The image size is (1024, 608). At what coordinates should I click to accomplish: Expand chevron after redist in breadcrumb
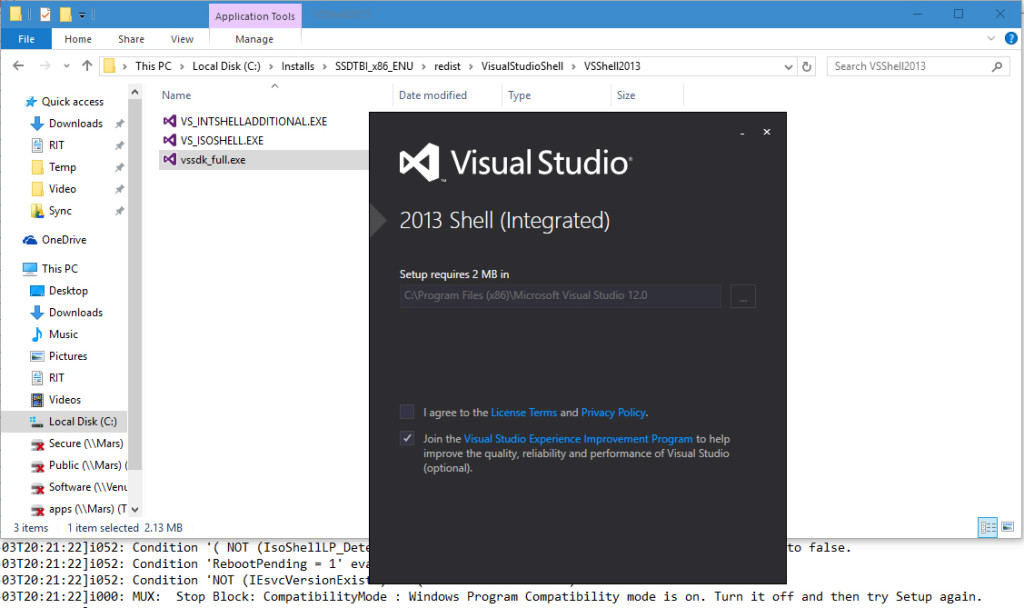point(470,66)
